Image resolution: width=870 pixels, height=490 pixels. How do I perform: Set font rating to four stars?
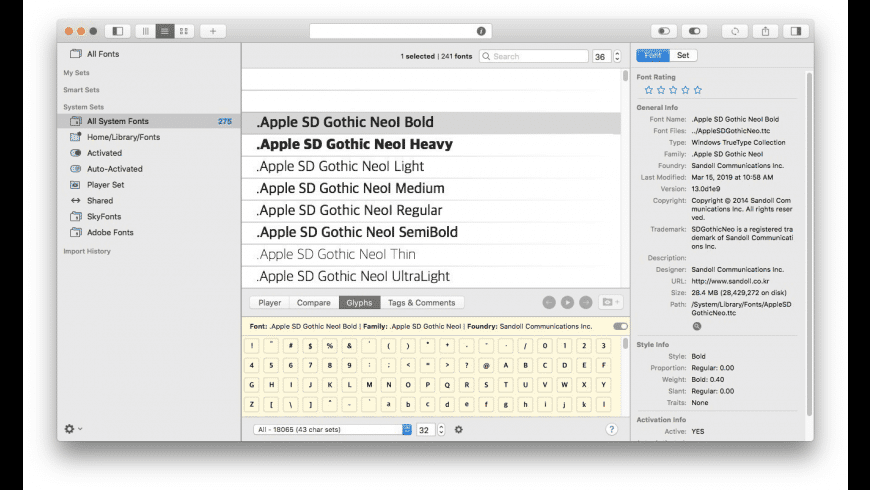pos(685,90)
